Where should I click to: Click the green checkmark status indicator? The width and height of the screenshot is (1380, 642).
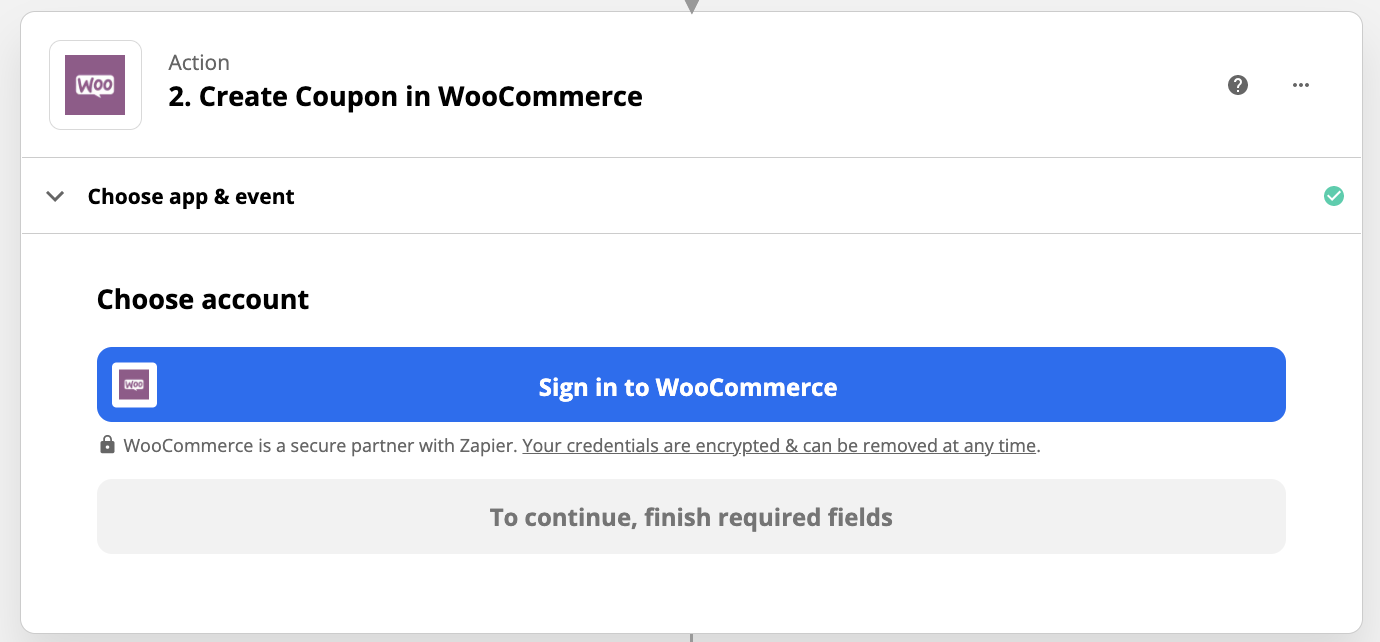point(1334,196)
